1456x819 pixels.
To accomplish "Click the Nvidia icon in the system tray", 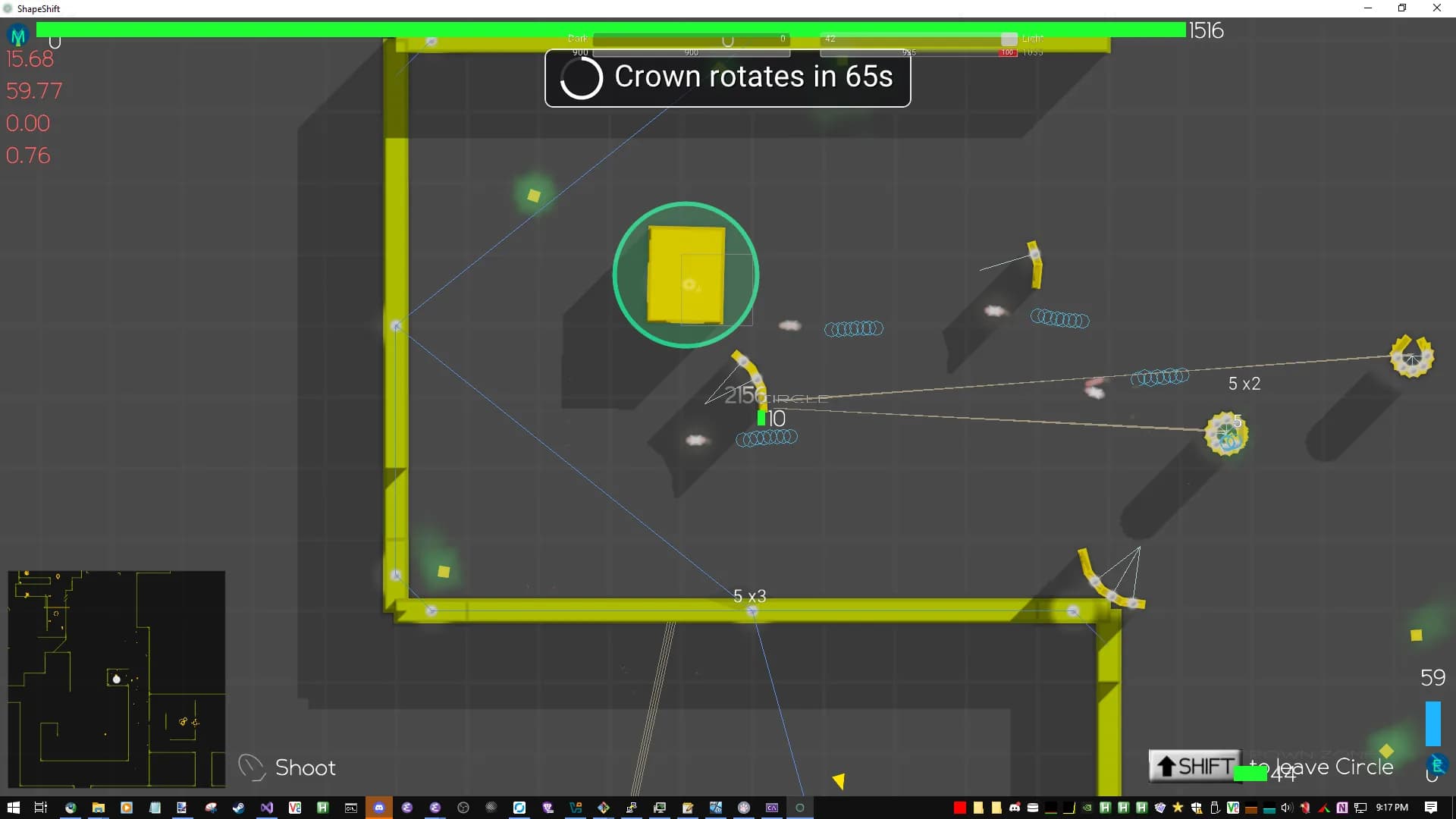I will (1087, 808).
